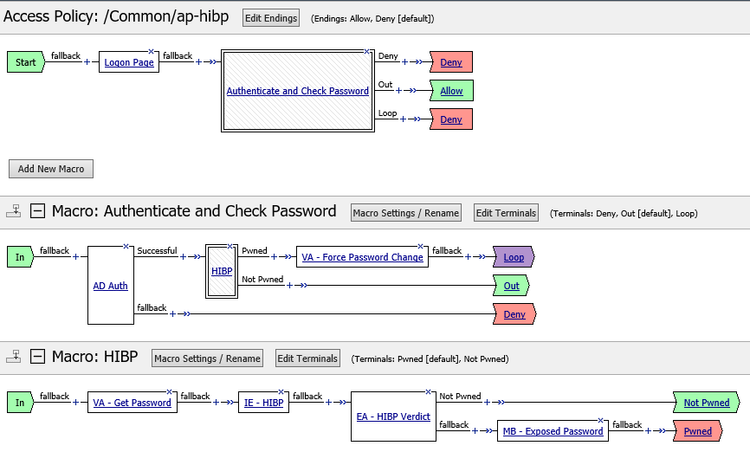Select the red Pwned terminal box
The height and width of the screenshot is (458, 750).
pos(698,431)
